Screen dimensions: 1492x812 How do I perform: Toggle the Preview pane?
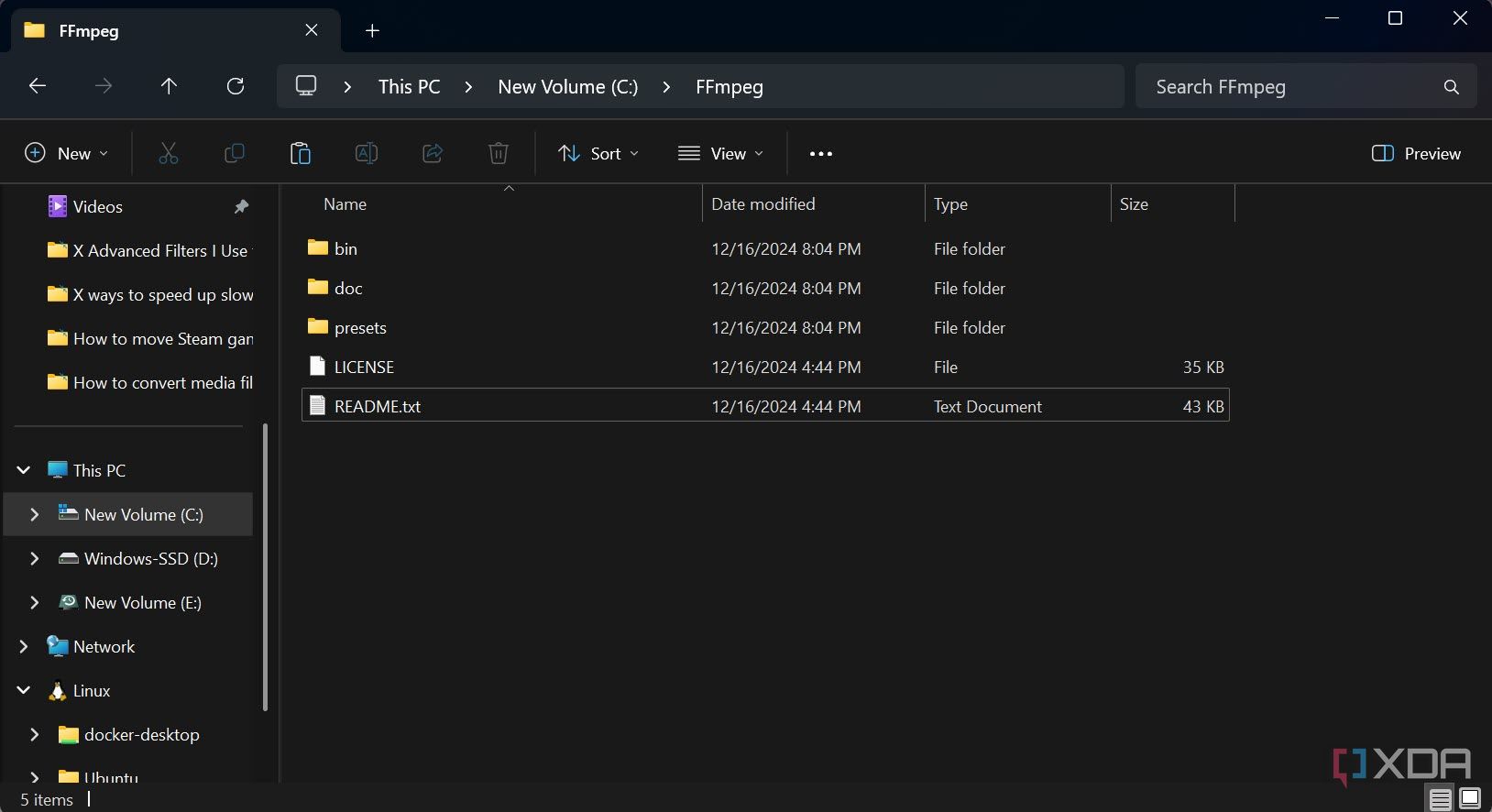[1416, 154]
